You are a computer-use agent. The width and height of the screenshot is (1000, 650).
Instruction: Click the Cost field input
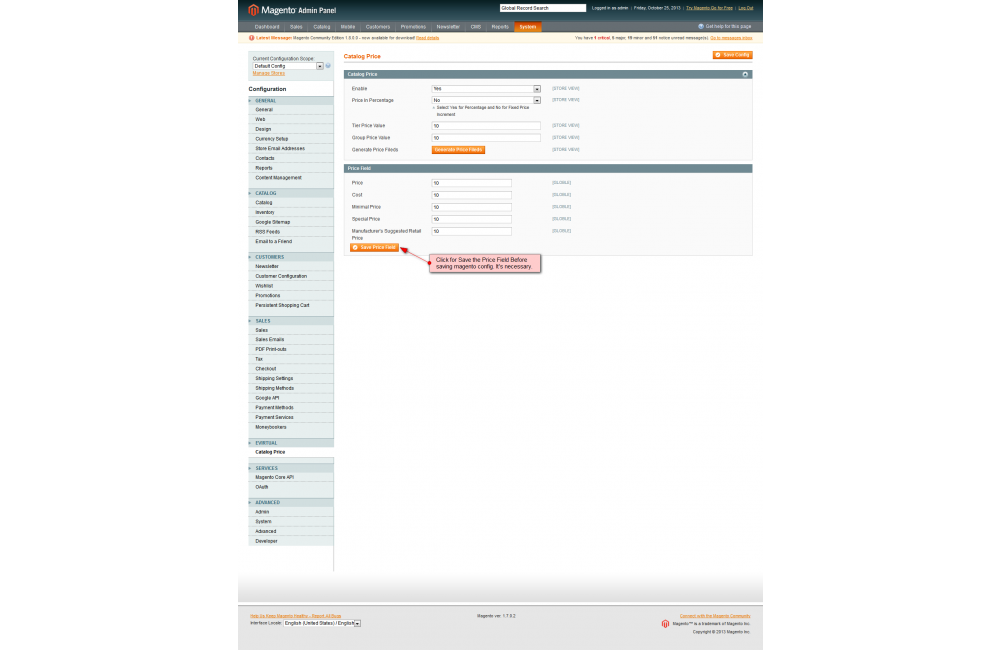471,195
